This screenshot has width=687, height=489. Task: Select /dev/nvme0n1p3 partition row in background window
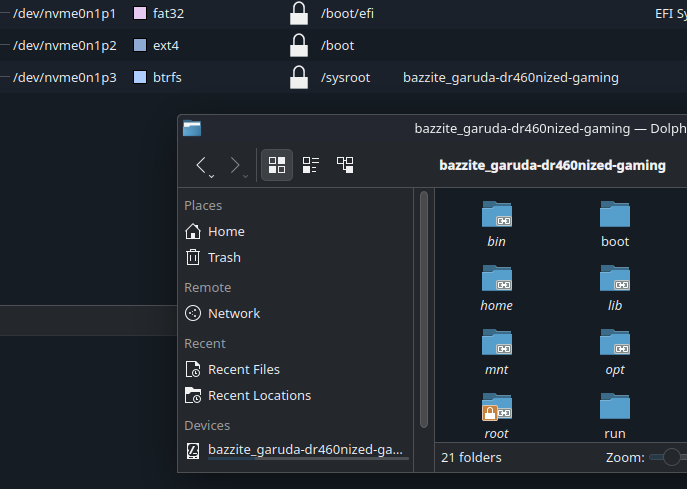(344, 78)
